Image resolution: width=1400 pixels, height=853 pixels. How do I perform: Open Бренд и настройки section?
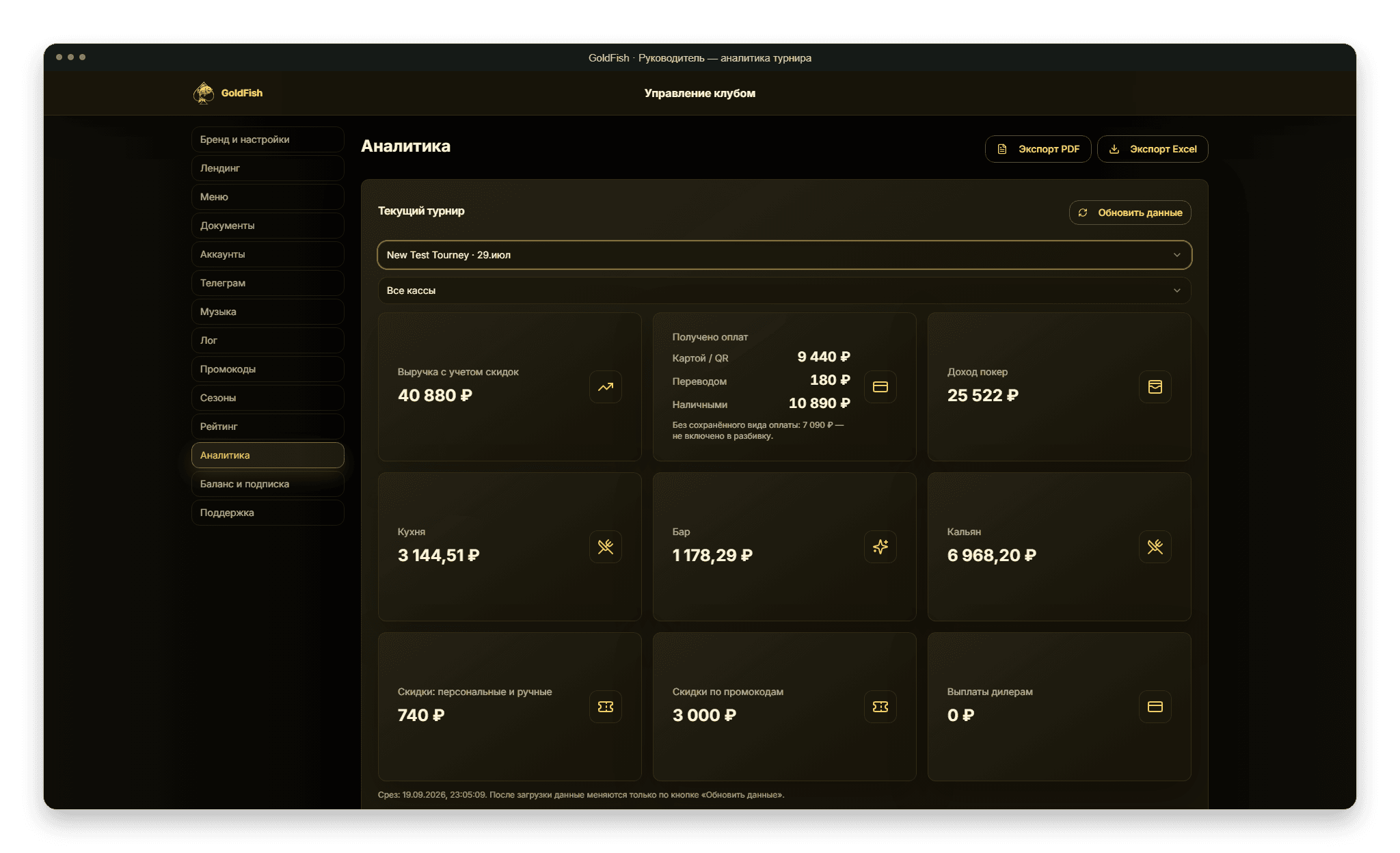click(267, 139)
